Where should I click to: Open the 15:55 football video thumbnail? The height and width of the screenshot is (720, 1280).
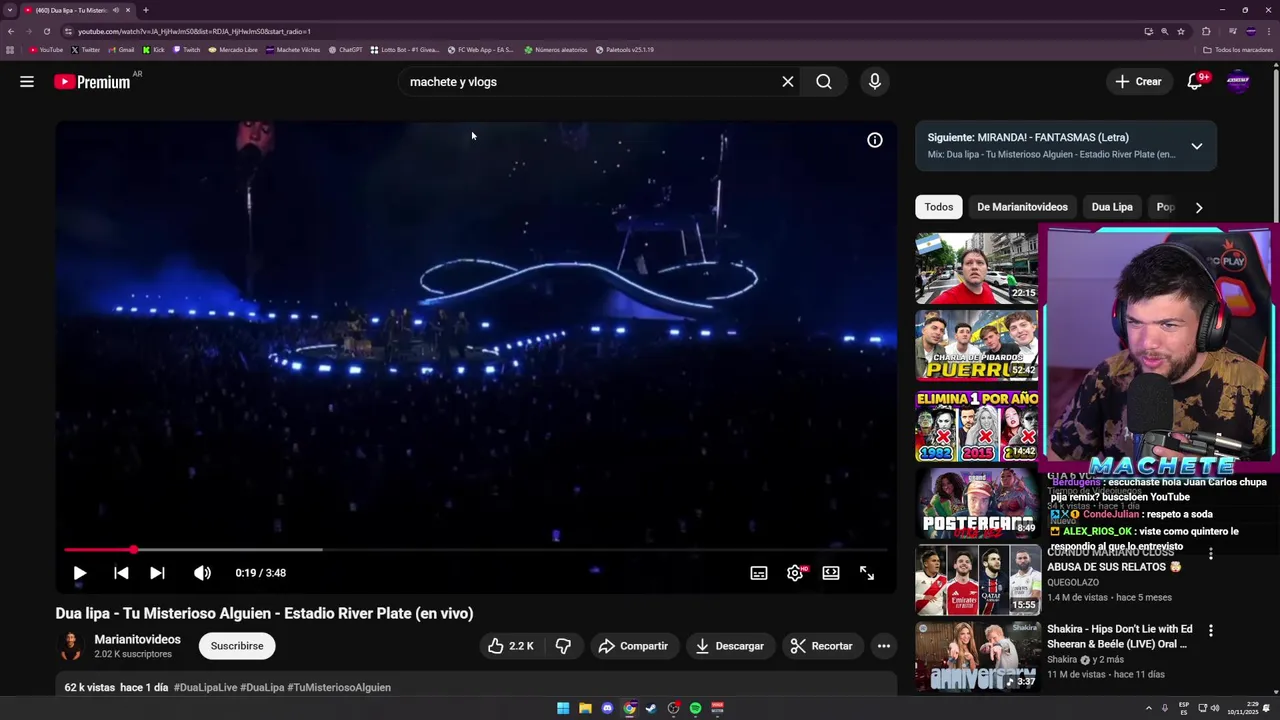pos(977,580)
